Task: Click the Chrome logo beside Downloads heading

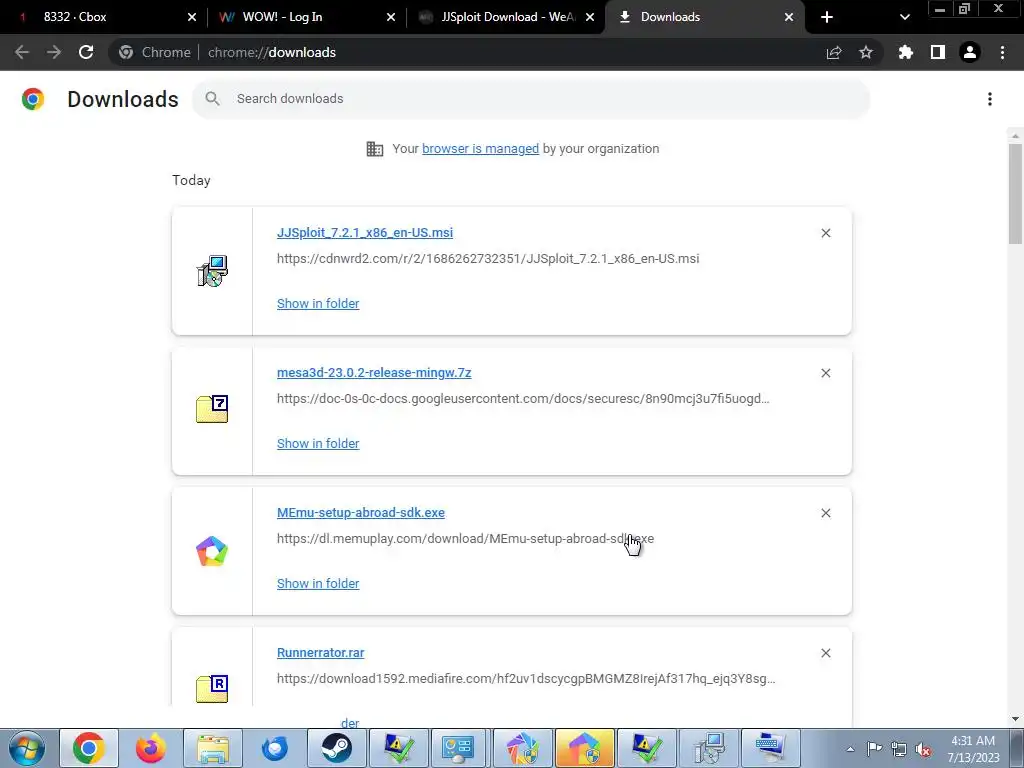Action: coord(33,99)
